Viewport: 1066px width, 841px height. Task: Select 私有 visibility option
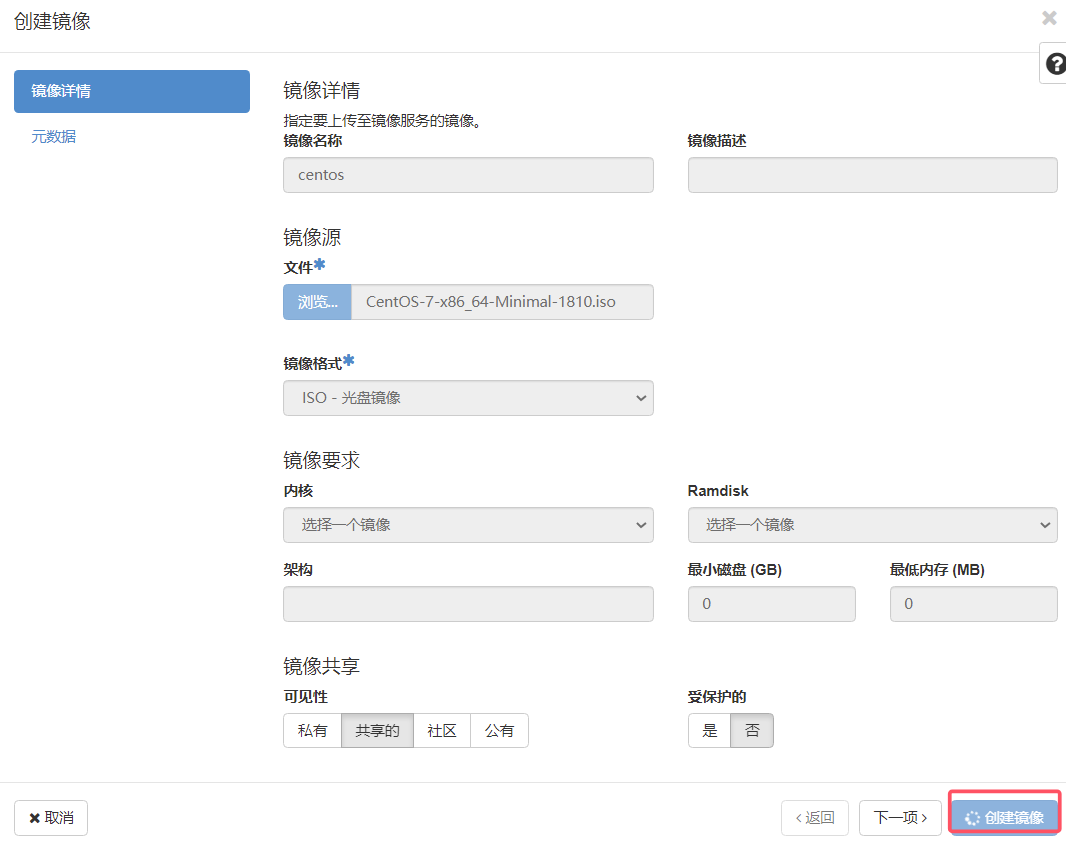[313, 730]
